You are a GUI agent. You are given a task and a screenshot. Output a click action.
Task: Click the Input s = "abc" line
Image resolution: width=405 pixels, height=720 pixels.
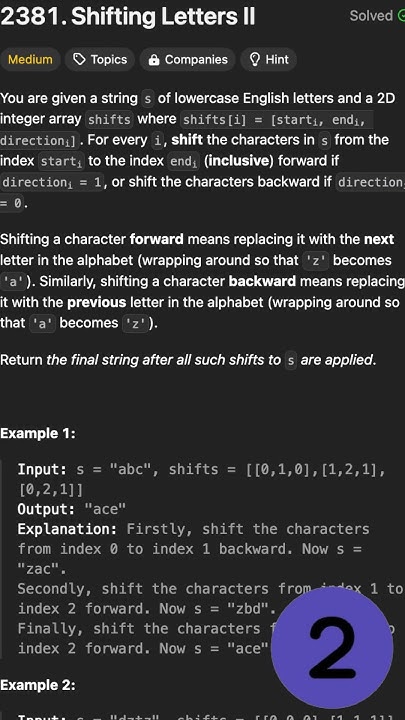[201, 479]
